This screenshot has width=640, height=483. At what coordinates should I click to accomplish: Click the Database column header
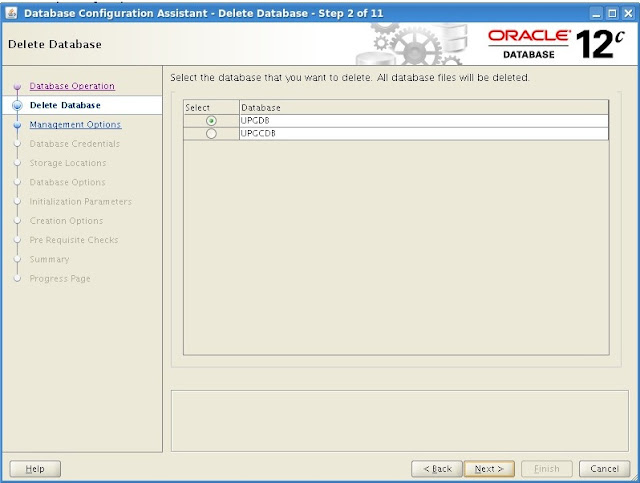[424, 107]
